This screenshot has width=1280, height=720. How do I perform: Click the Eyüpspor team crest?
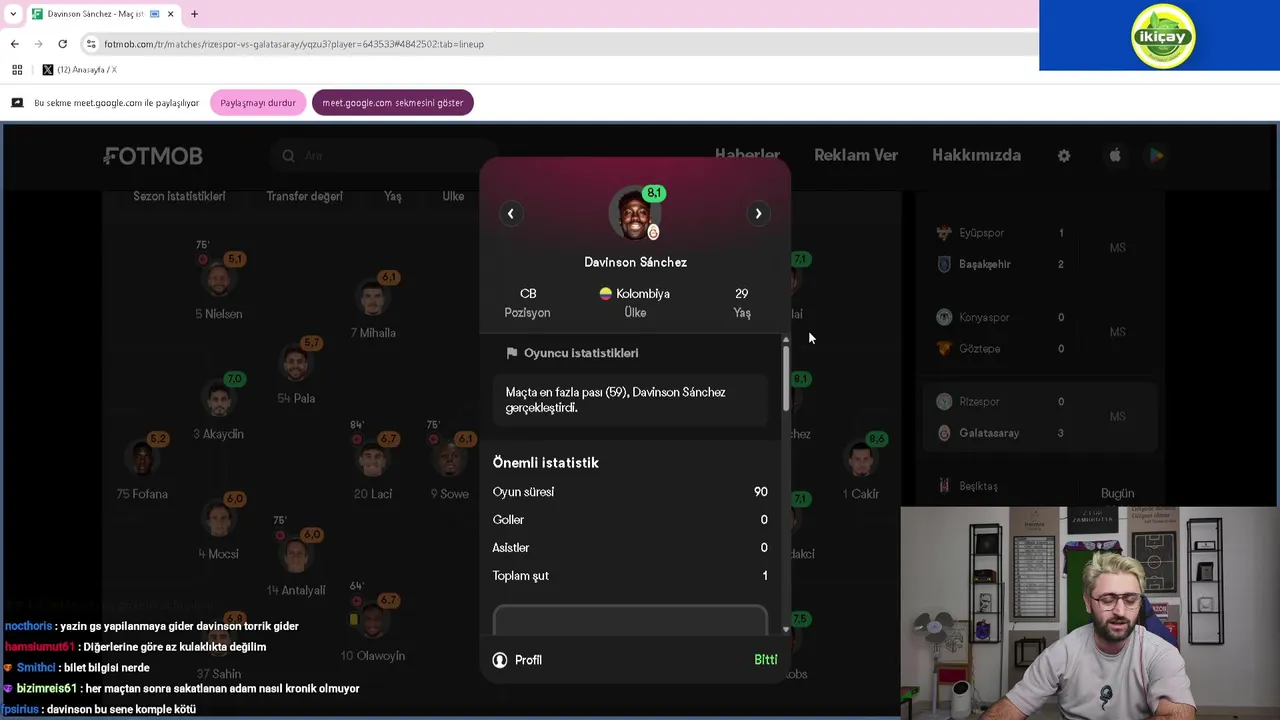(x=943, y=233)
